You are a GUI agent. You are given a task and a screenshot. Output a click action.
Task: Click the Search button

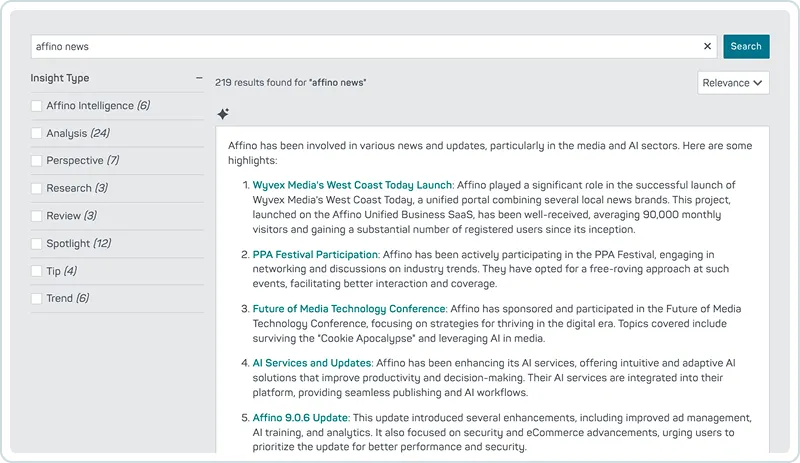[746, 46]
